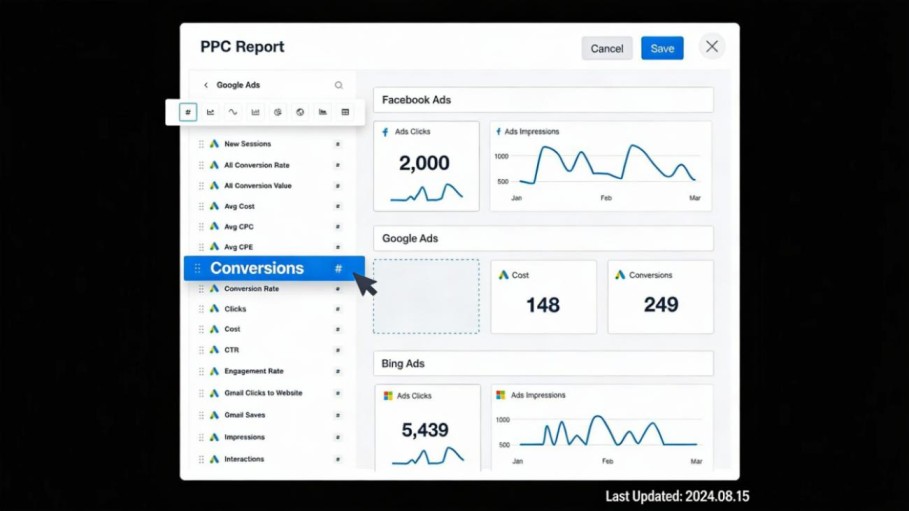Close the PPC Report dialog
909x511 pixels.
pyautogui.click(x=712, y=47)
